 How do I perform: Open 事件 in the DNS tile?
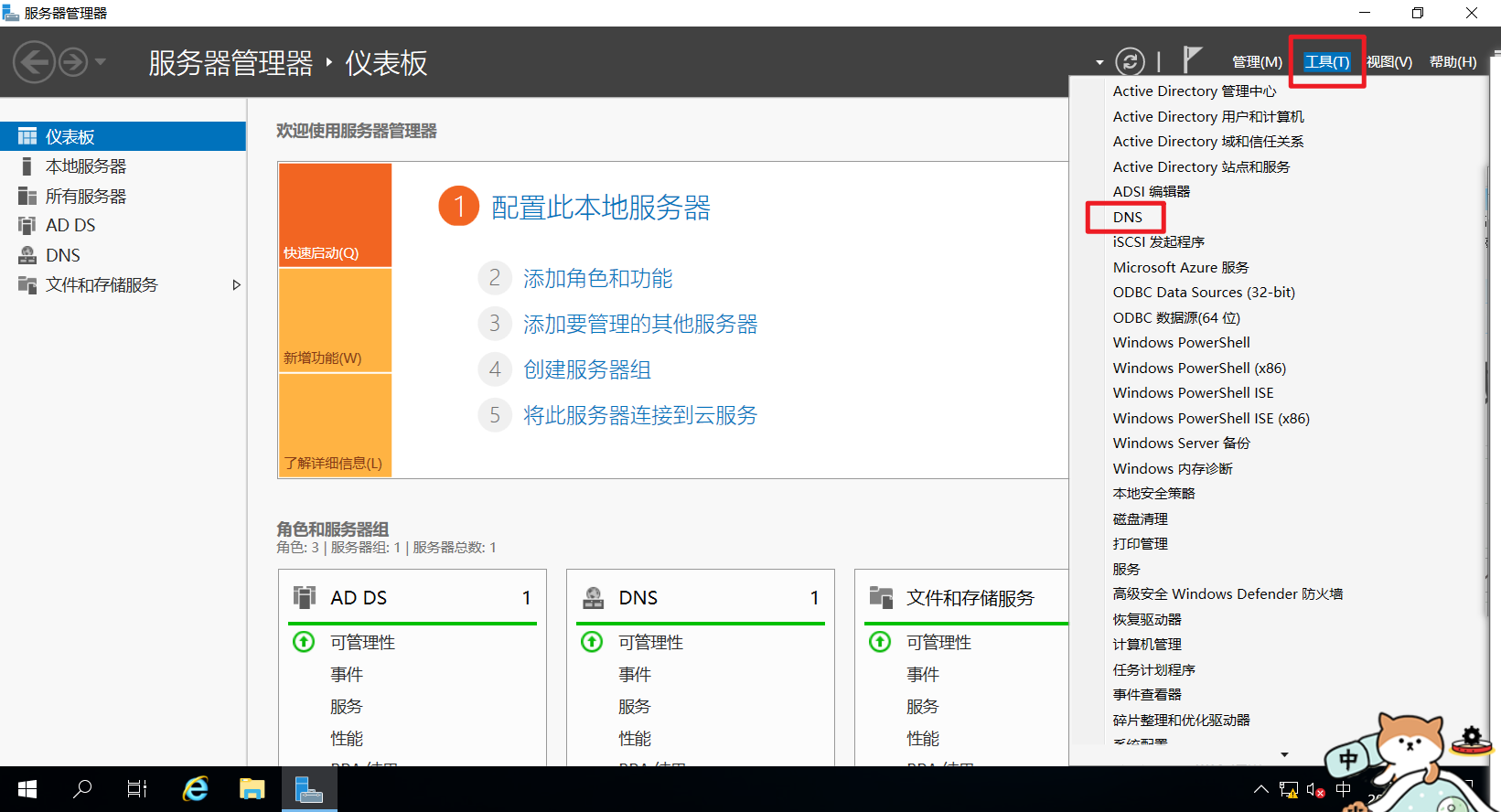tap(634, 674)
